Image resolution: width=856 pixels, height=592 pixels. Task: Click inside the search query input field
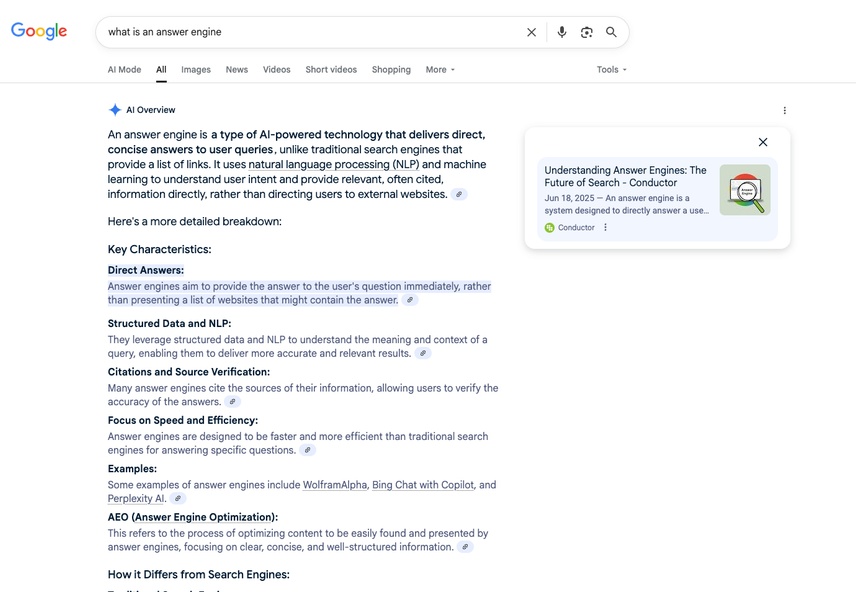[311, 32]
